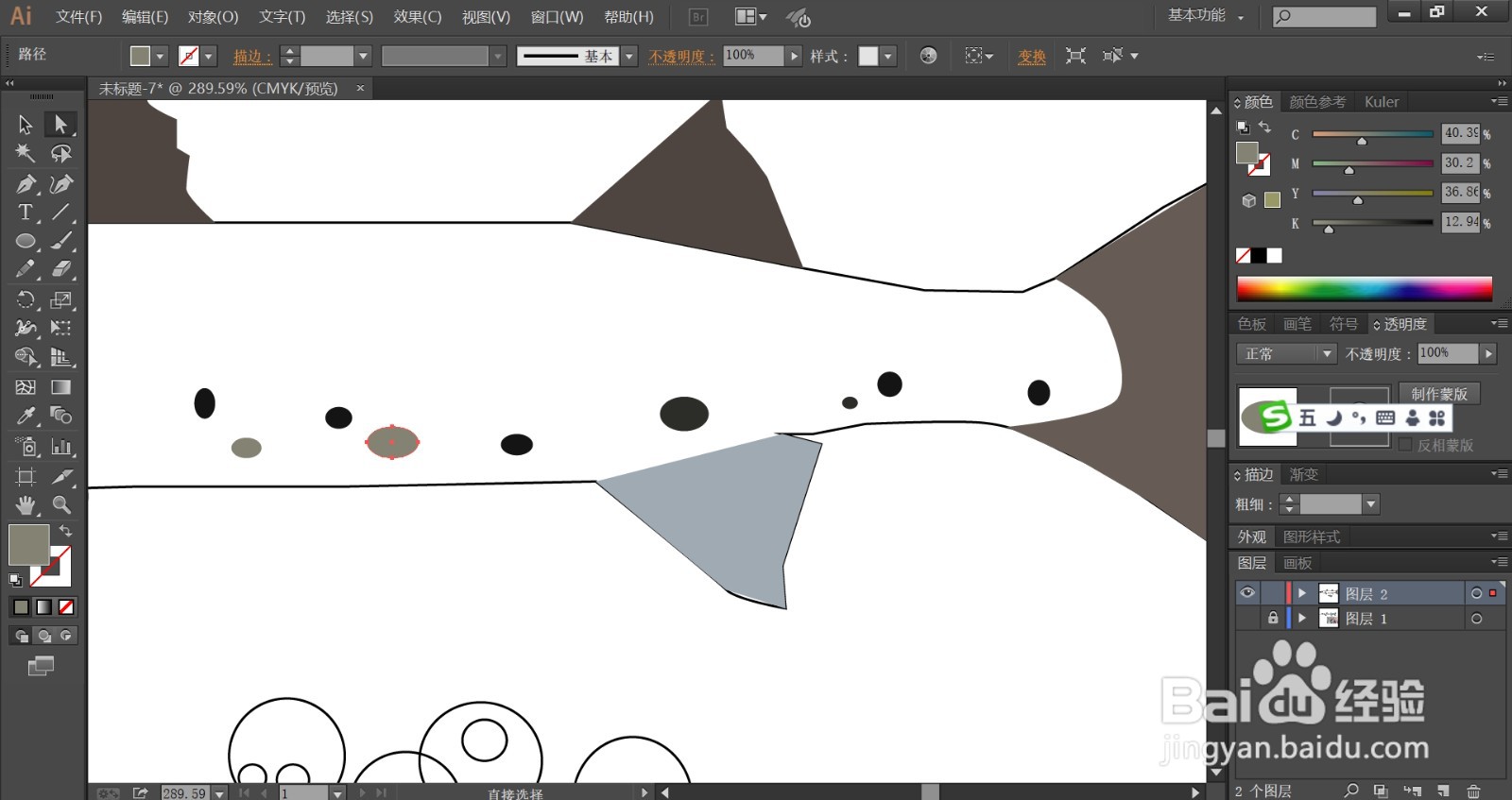The width and height of the screenshot is (1512, 800).
Task: Pick a color from the spectrum bar
Action: (x=1364, y=289)
